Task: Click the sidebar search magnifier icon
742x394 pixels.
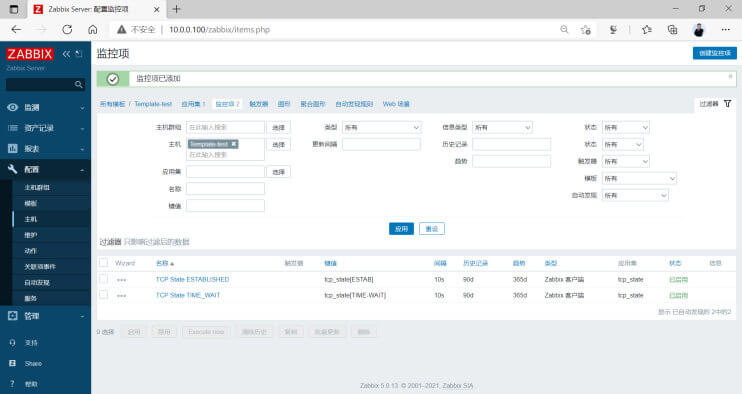Action: coord(79,85)
